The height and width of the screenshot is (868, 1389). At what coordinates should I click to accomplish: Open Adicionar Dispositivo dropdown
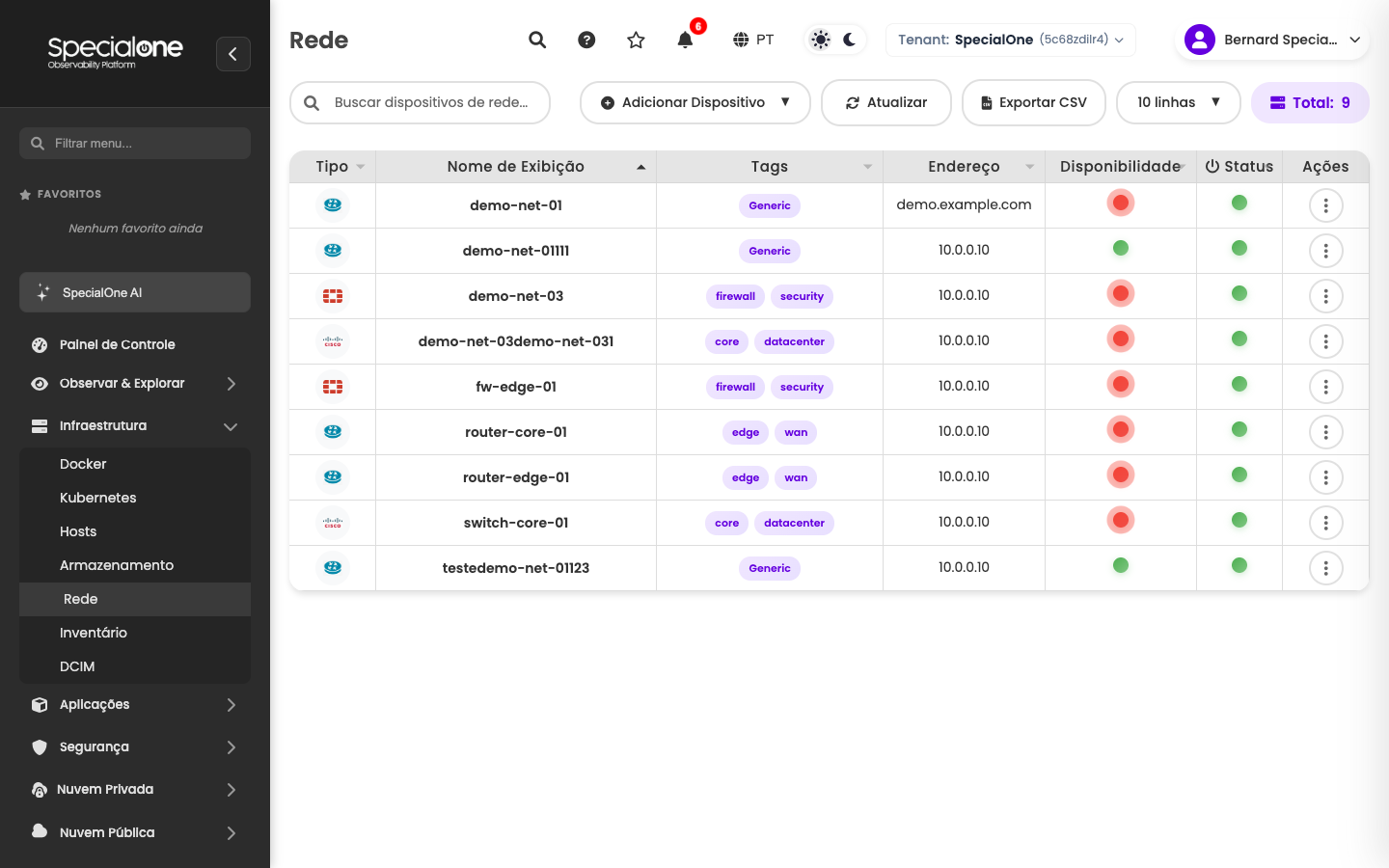695,102
